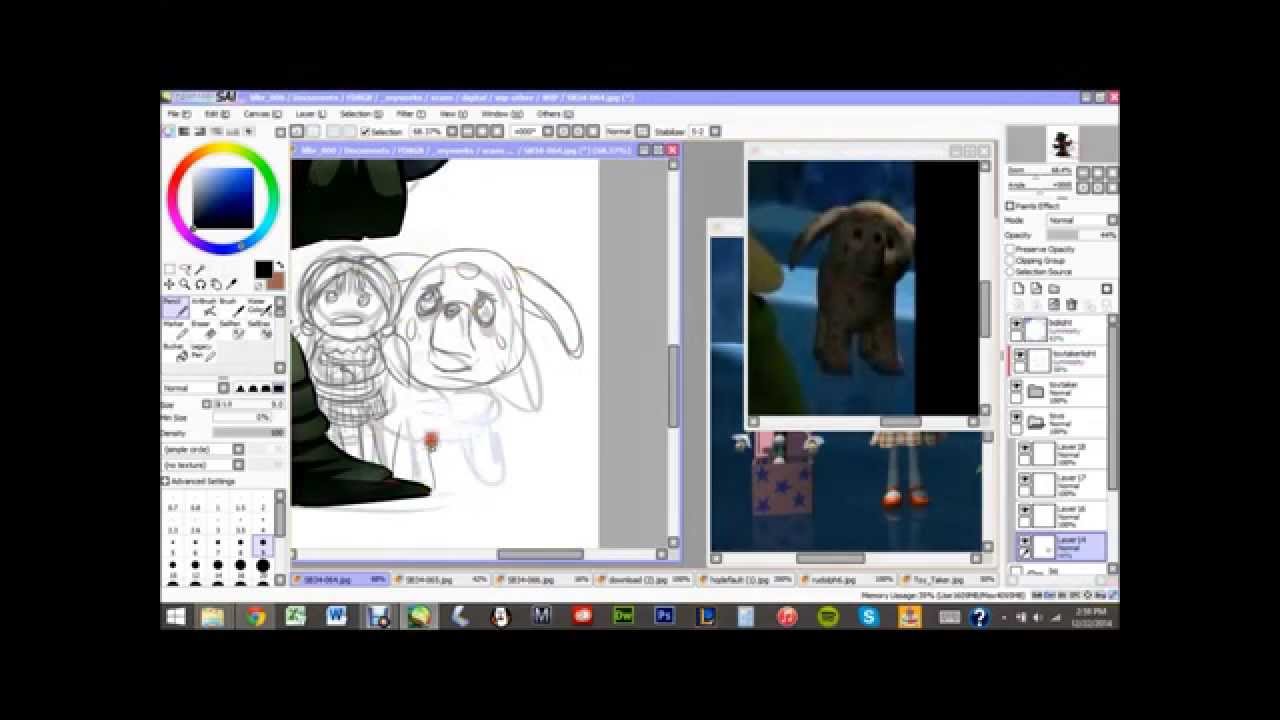Switch to the Toy_Taker.jpg tab
This screenshot has width=1280, height=720.
click(948, 579)
